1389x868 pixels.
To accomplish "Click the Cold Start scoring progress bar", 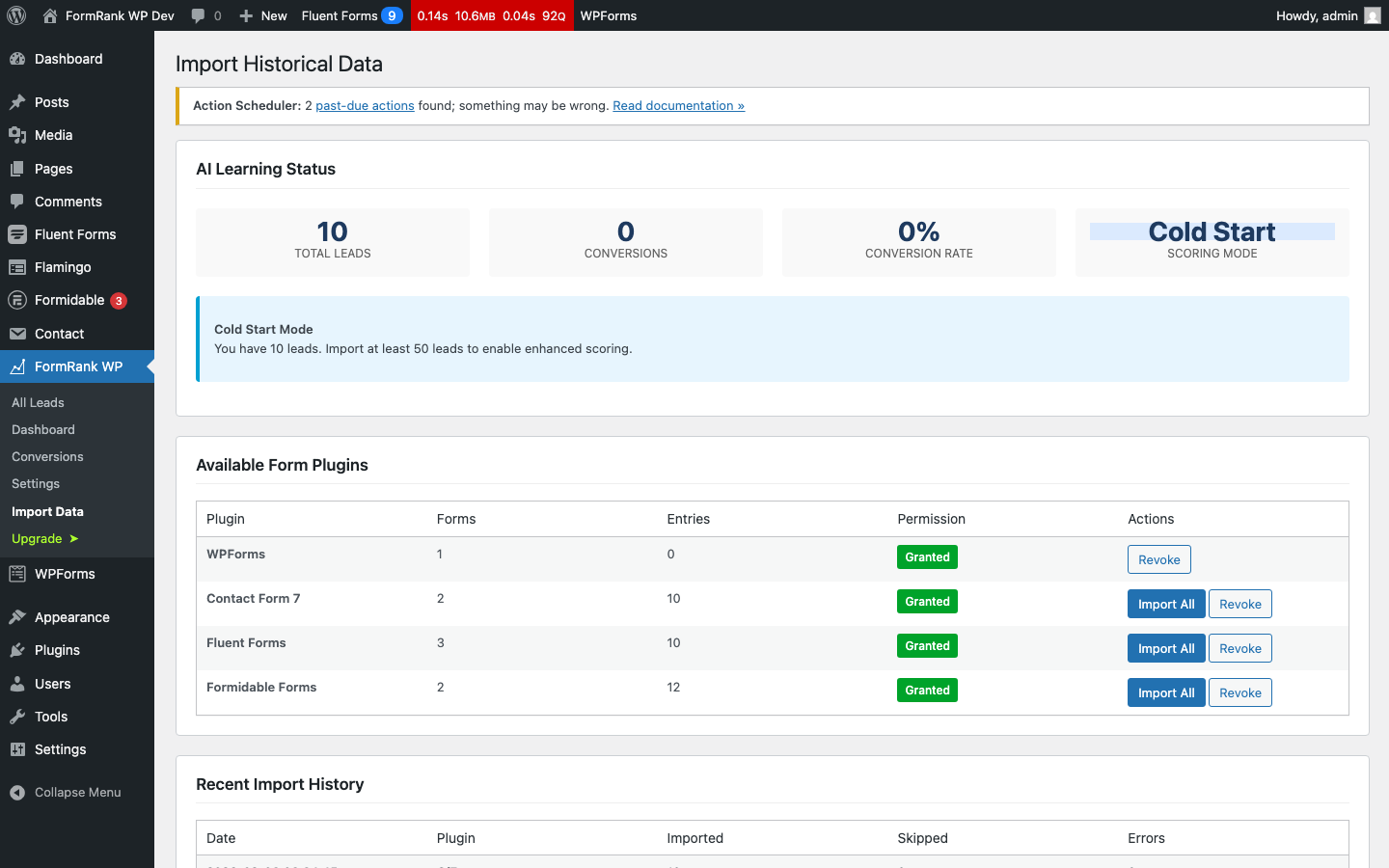I will click(1212, 231).
